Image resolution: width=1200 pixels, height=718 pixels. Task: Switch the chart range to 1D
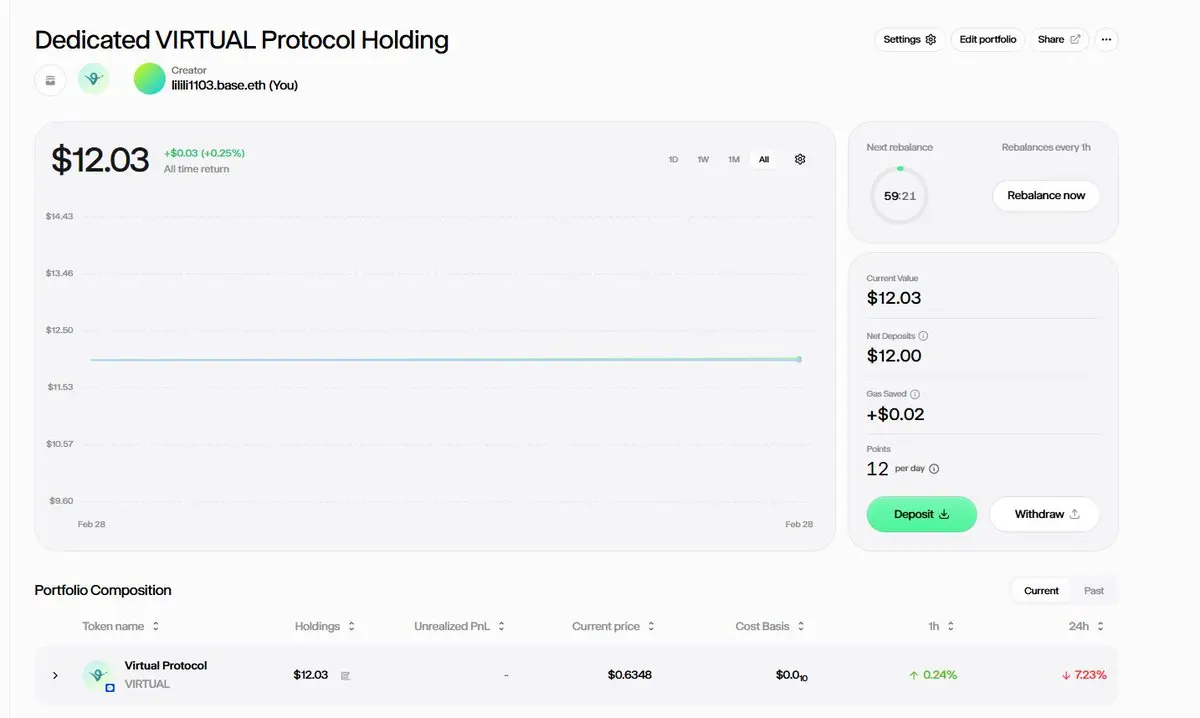673,159
